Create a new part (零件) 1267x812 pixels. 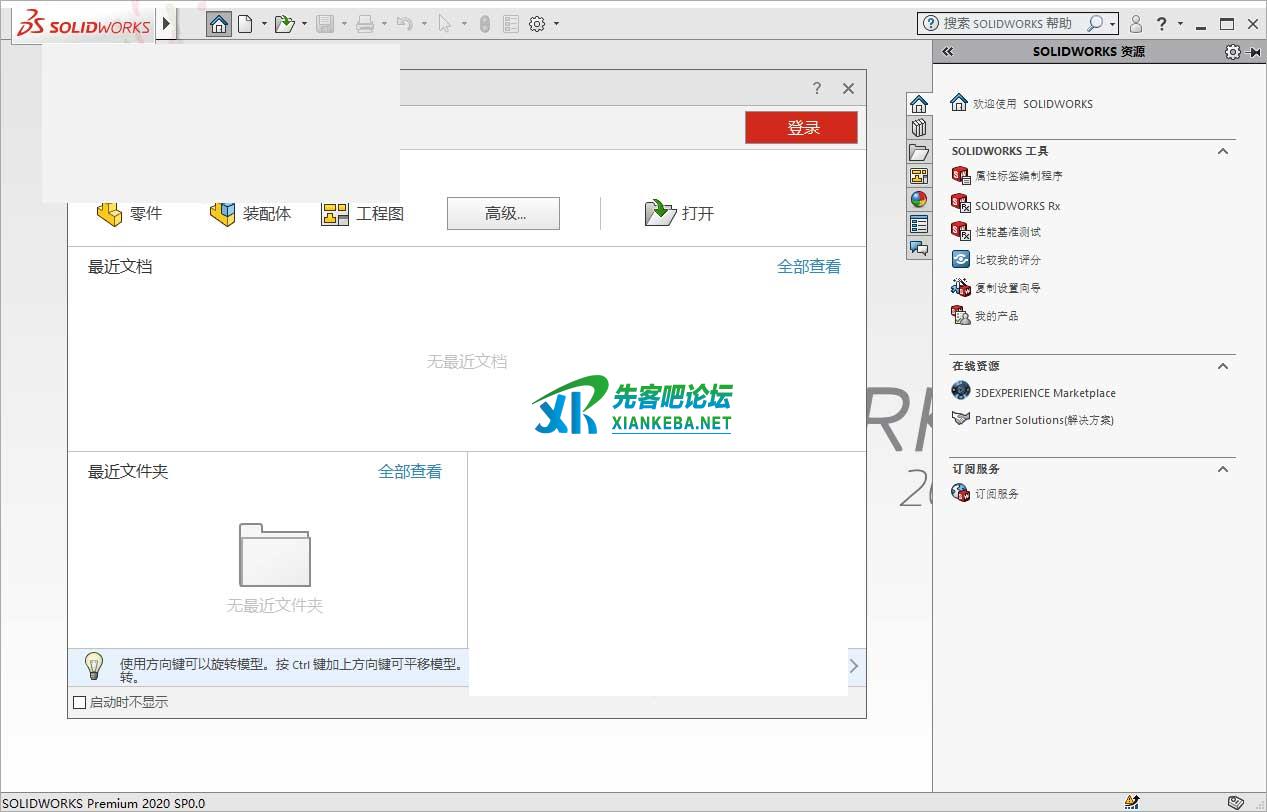point(129,213)
